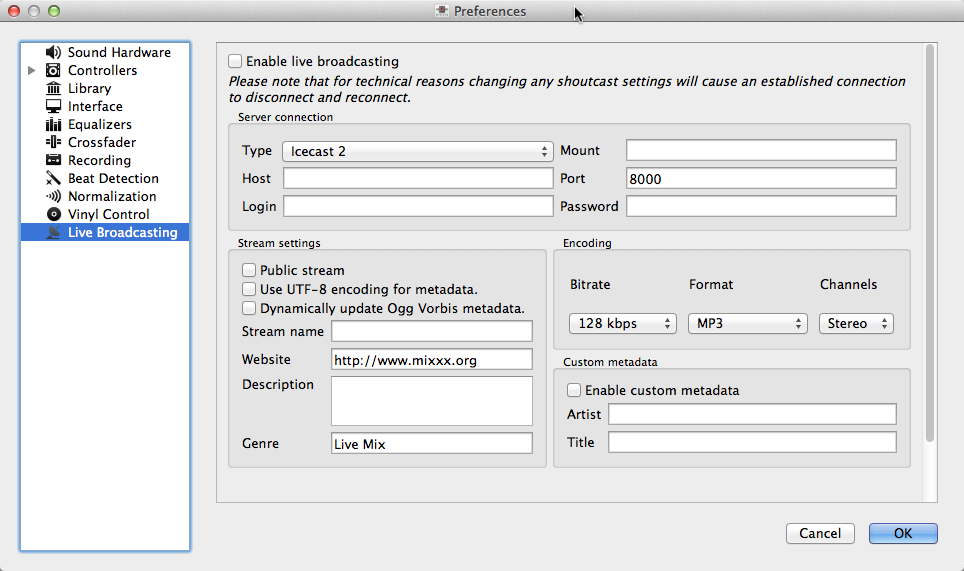Click the Library building icon

click(53, 88)
